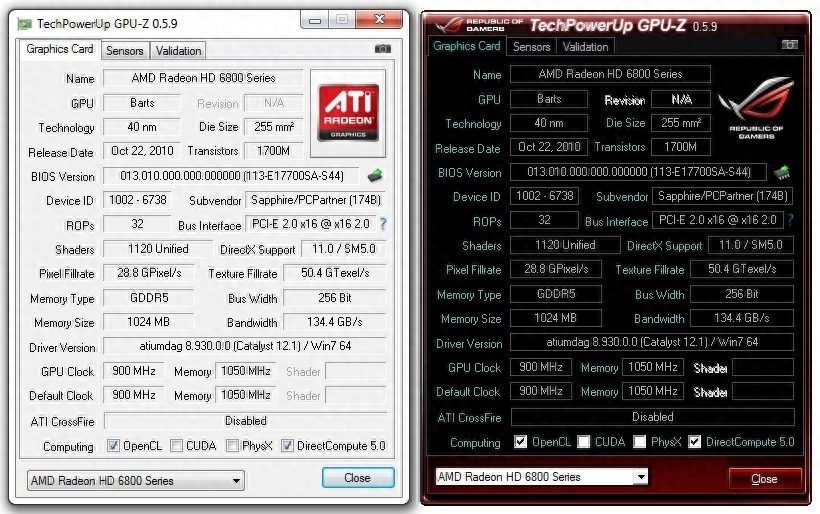Click the Driver Version field in the left window
The image size is (820, 514).
coord(245,346)
